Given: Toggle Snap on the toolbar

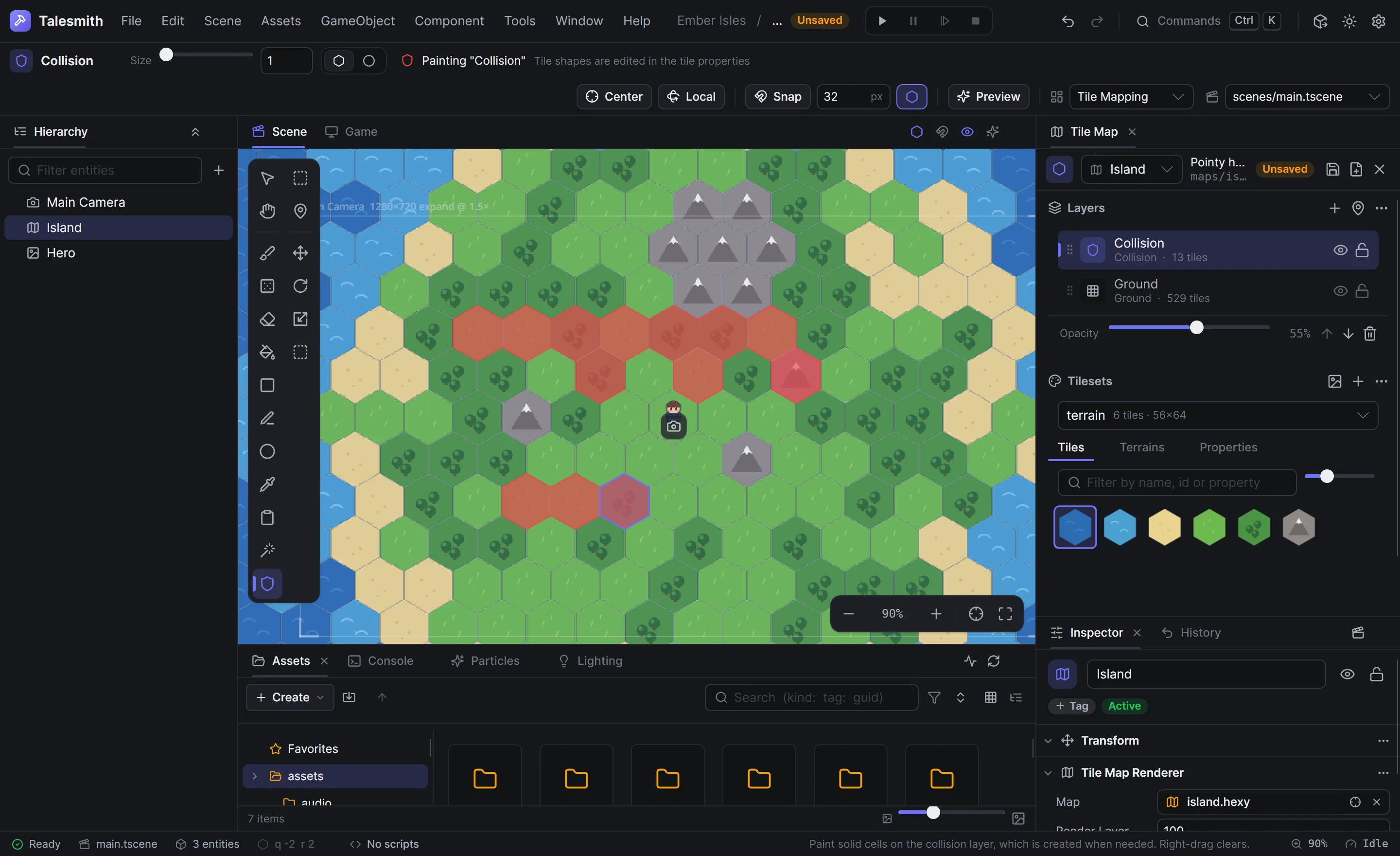Looking at the screenshot, I should [777, 97].
